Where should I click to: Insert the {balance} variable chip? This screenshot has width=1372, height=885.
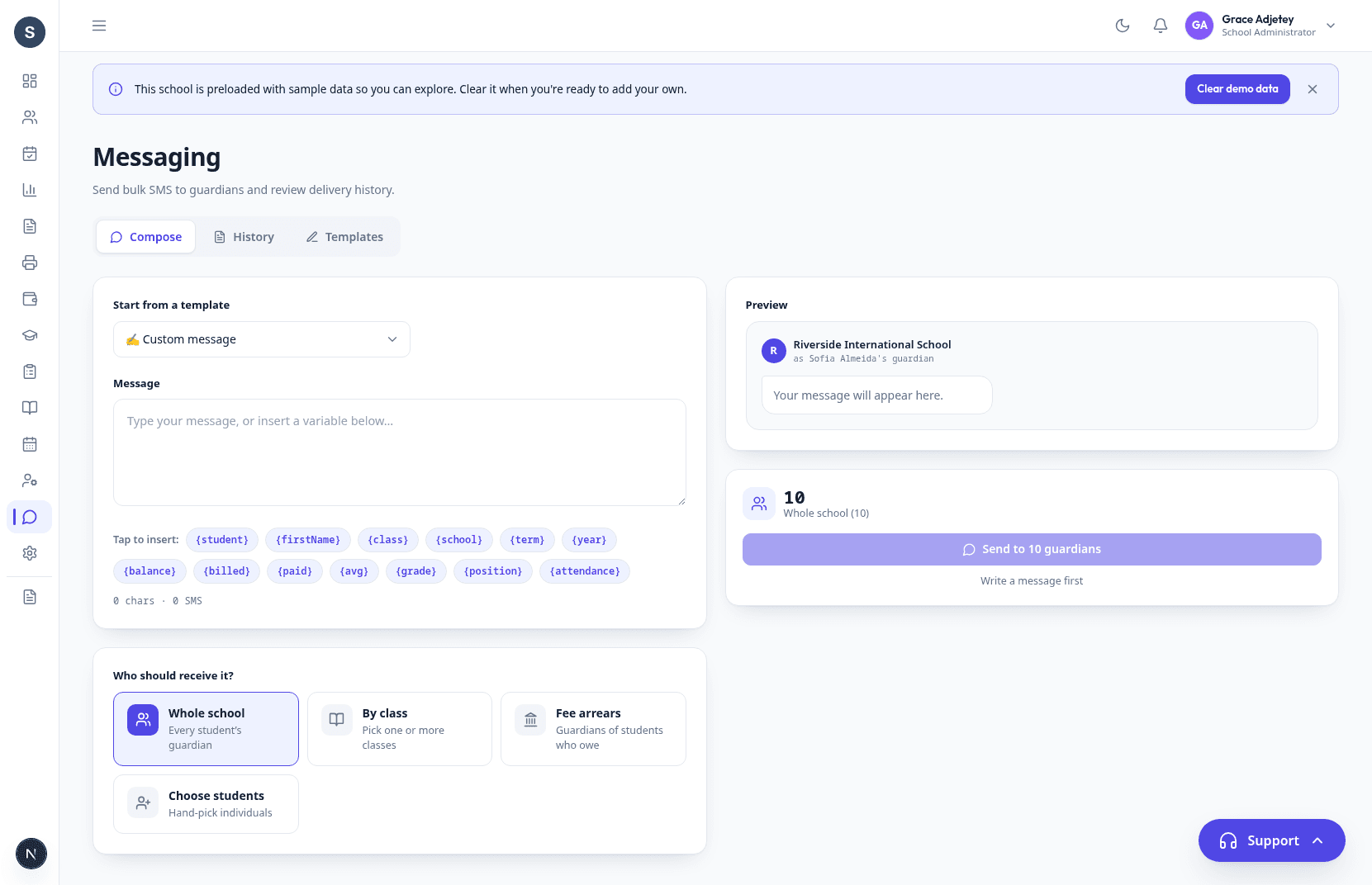click(x=150, y=571)
